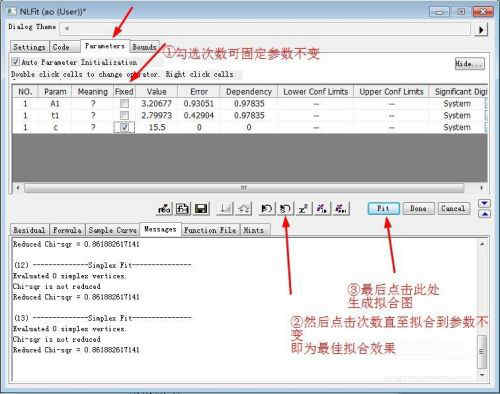Image resolution: width=500 pixels, height=394 pixels.
Task: Open the create/edit fitting function icon
Action: click(183, 209)
